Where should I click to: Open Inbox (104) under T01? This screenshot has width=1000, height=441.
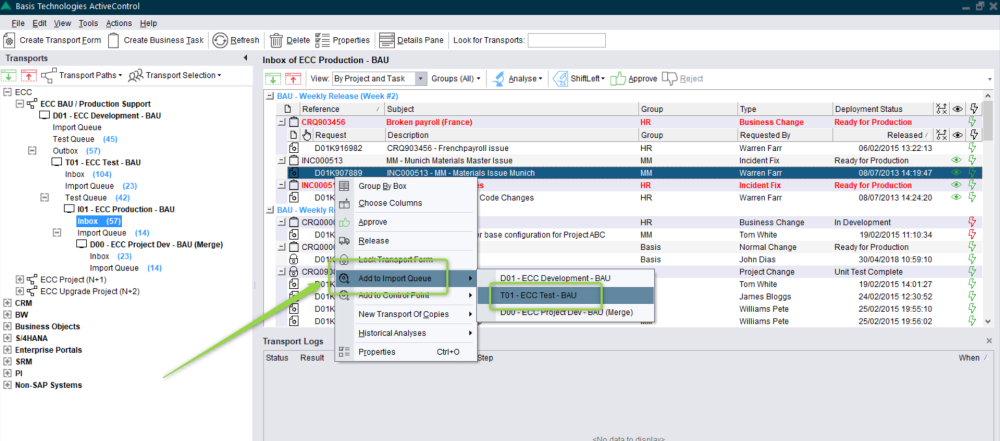(89, 174)
